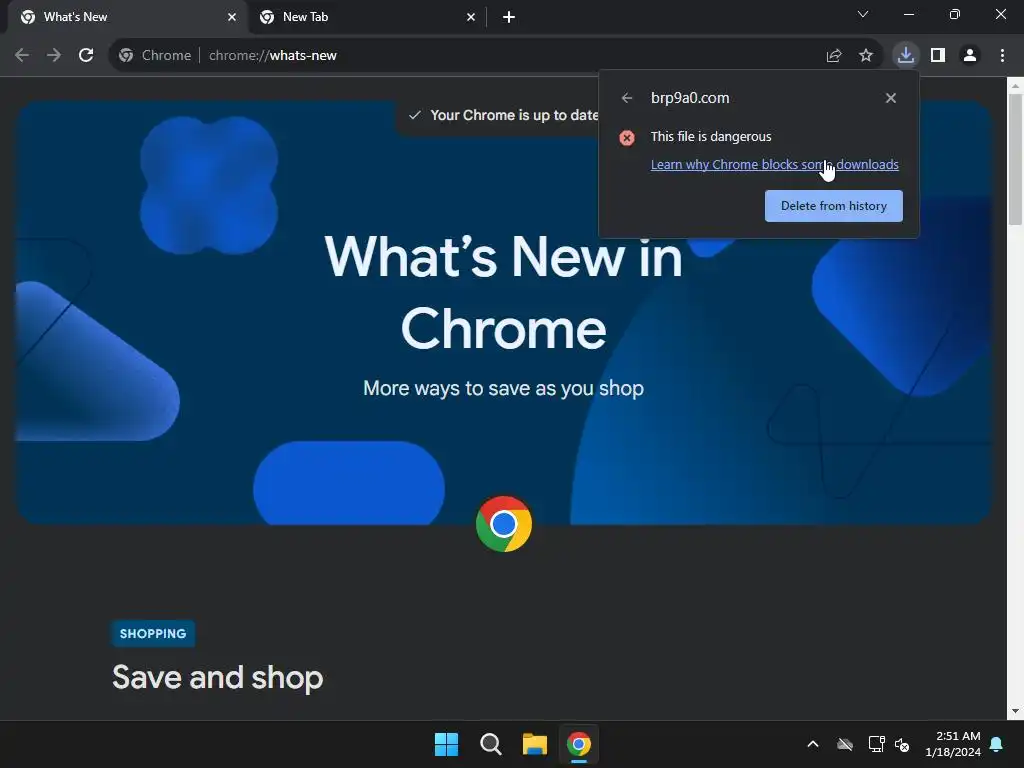Bookmark this tab with the star icon
Image resolution: width=1024 pixels, height=768 pixels.
point(866,56)
